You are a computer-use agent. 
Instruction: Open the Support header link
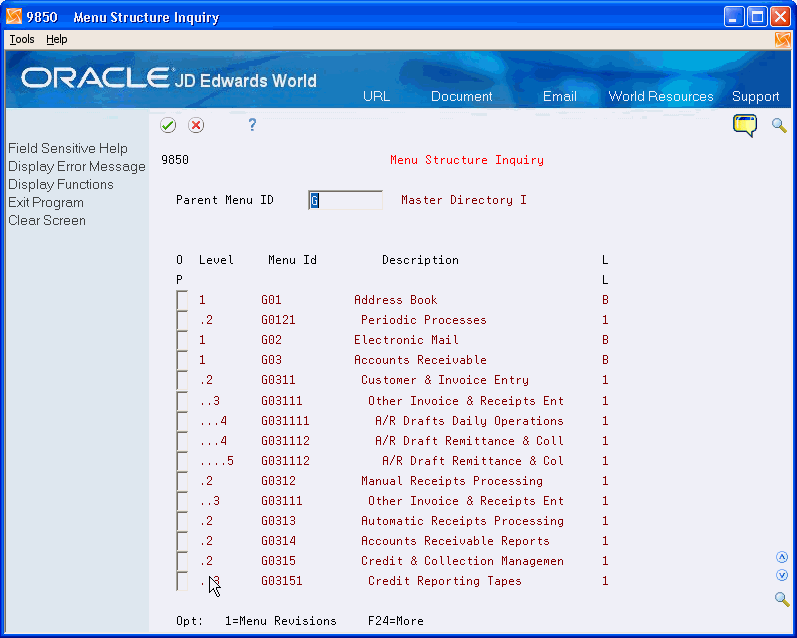pyautogui.click(x=755, y=97)
